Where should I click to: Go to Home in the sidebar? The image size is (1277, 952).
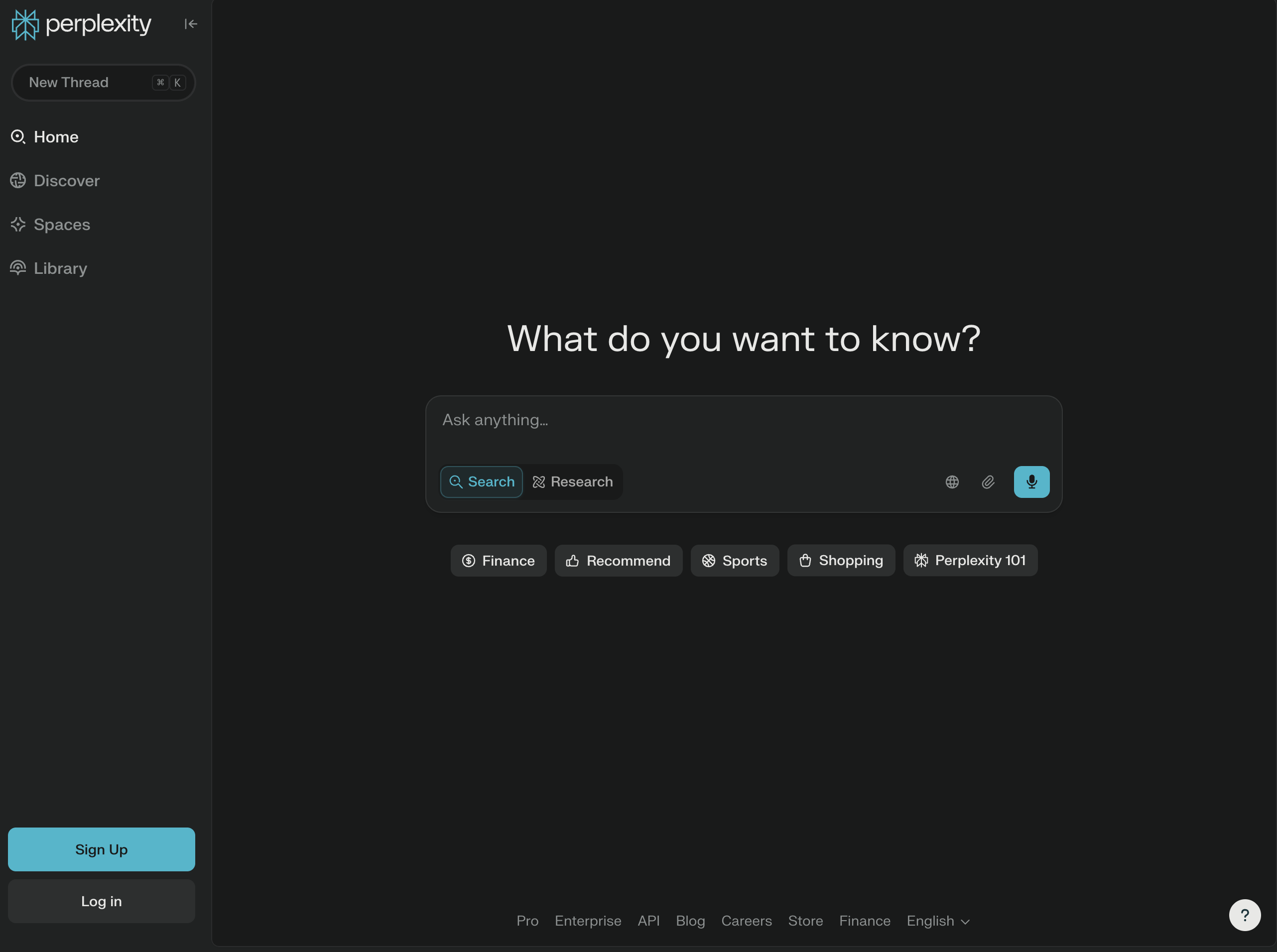pos(45,136)
